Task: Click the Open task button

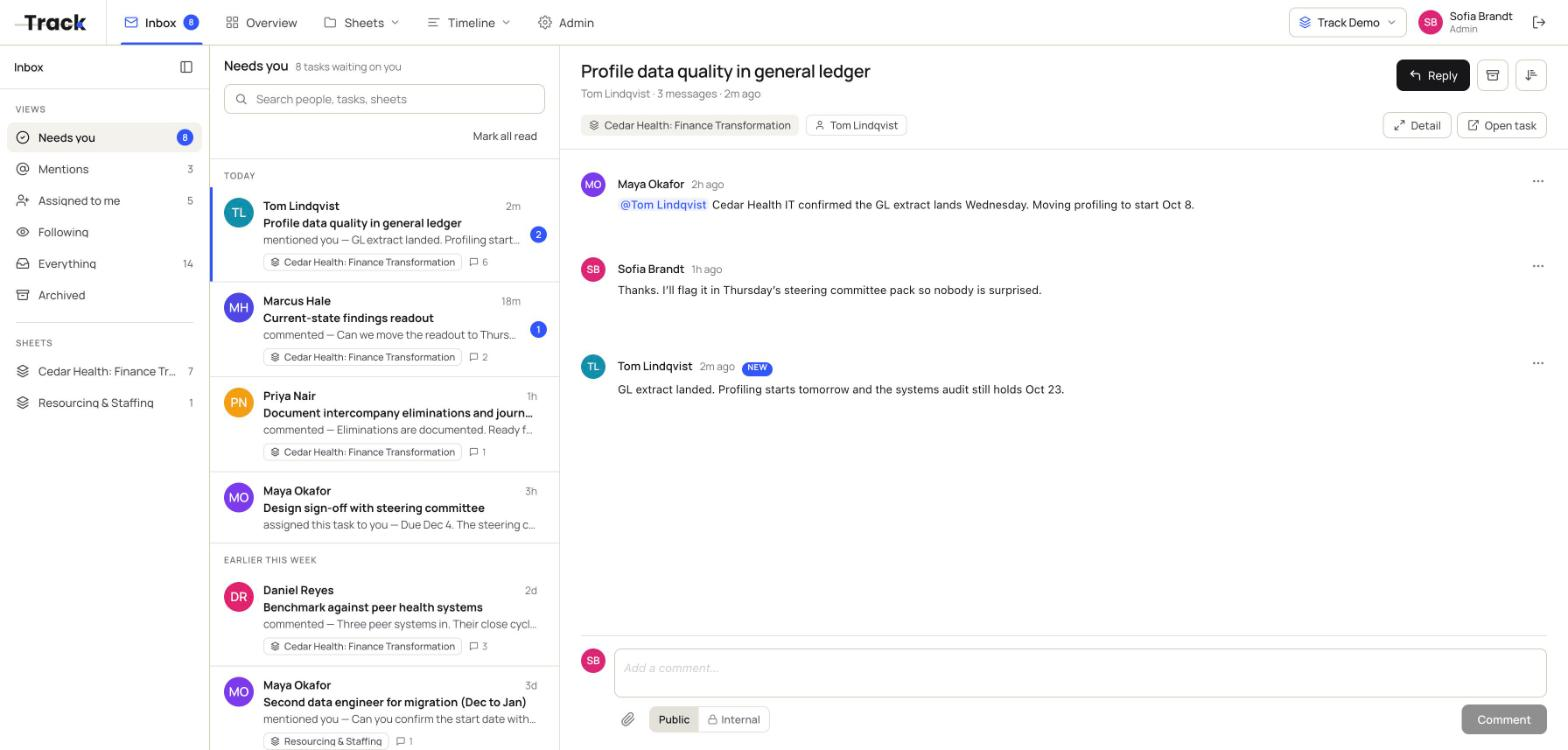Action: pyautogui.click(x=1501, y=125)
